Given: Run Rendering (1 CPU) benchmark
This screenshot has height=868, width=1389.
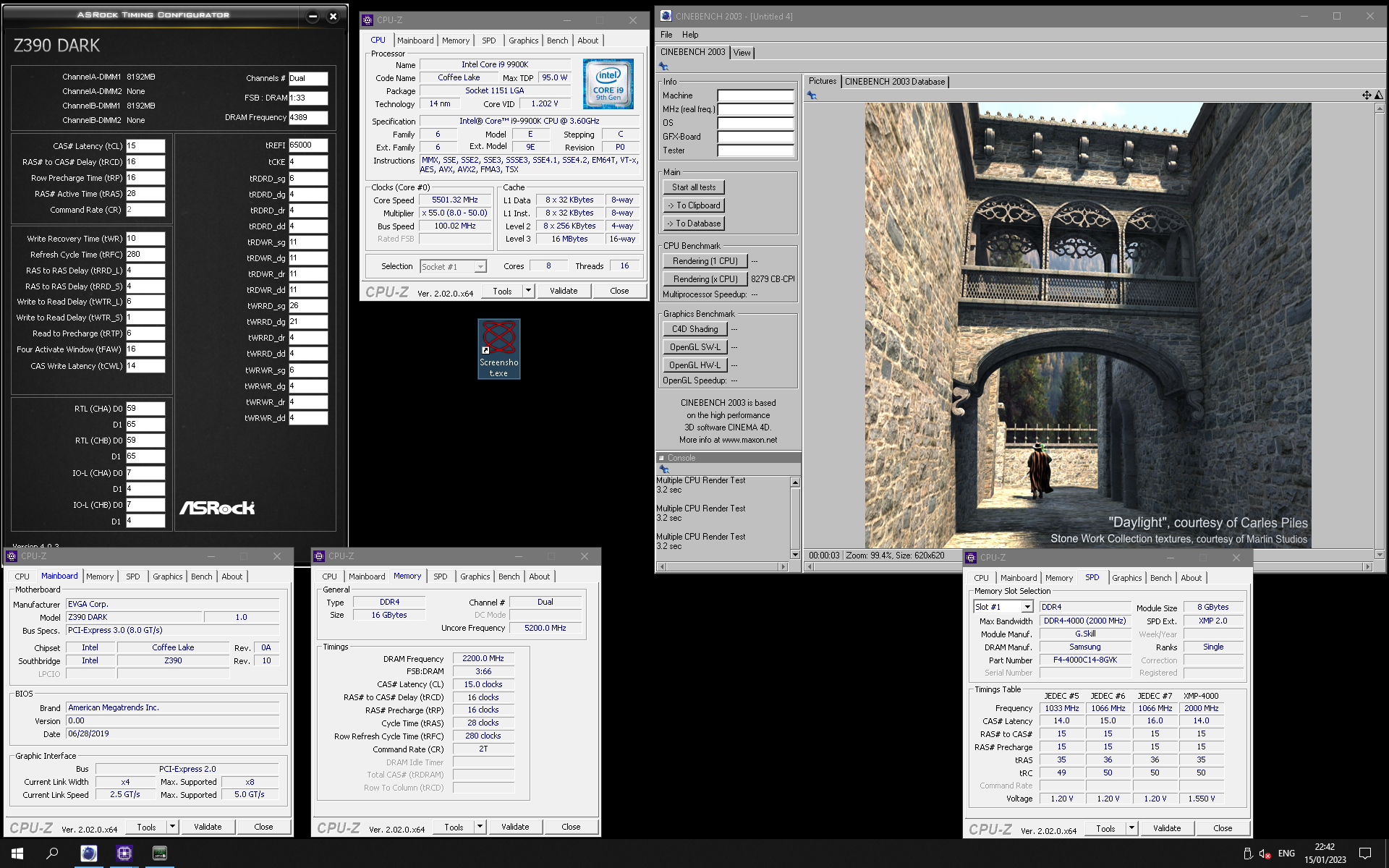Looking at the screenshot, I should [x=705, y=261].
